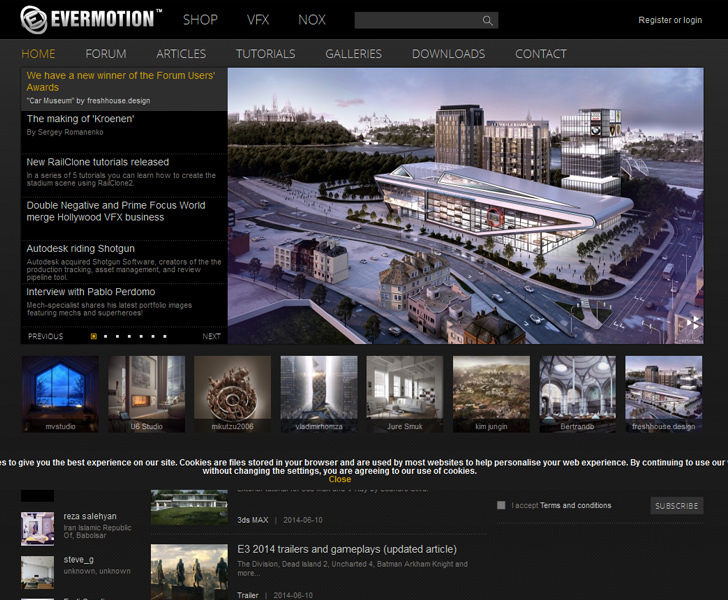728x600 pixels.
Task: Select the second slider pagination dot
Action: 105,336
